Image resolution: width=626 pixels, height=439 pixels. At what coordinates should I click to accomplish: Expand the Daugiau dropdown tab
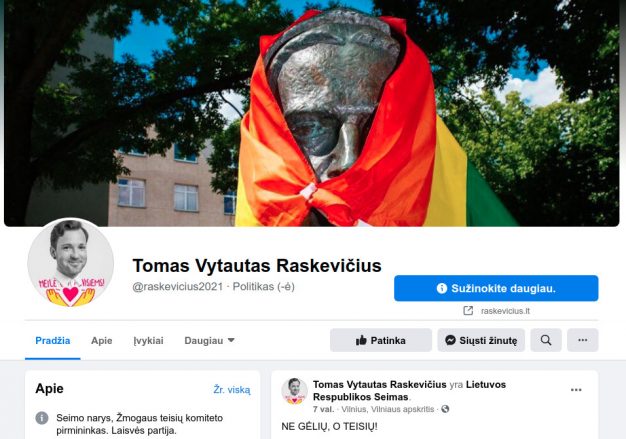coord(209,340)
